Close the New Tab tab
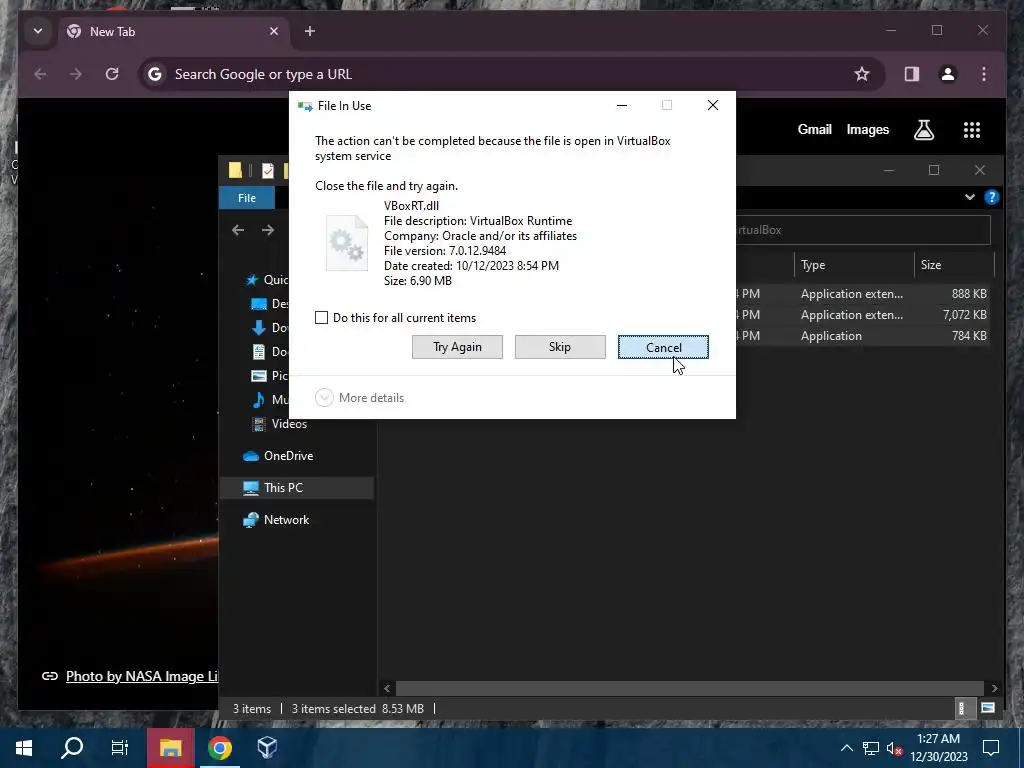Screen dimensions: 1024x768 tap(274, 31)
